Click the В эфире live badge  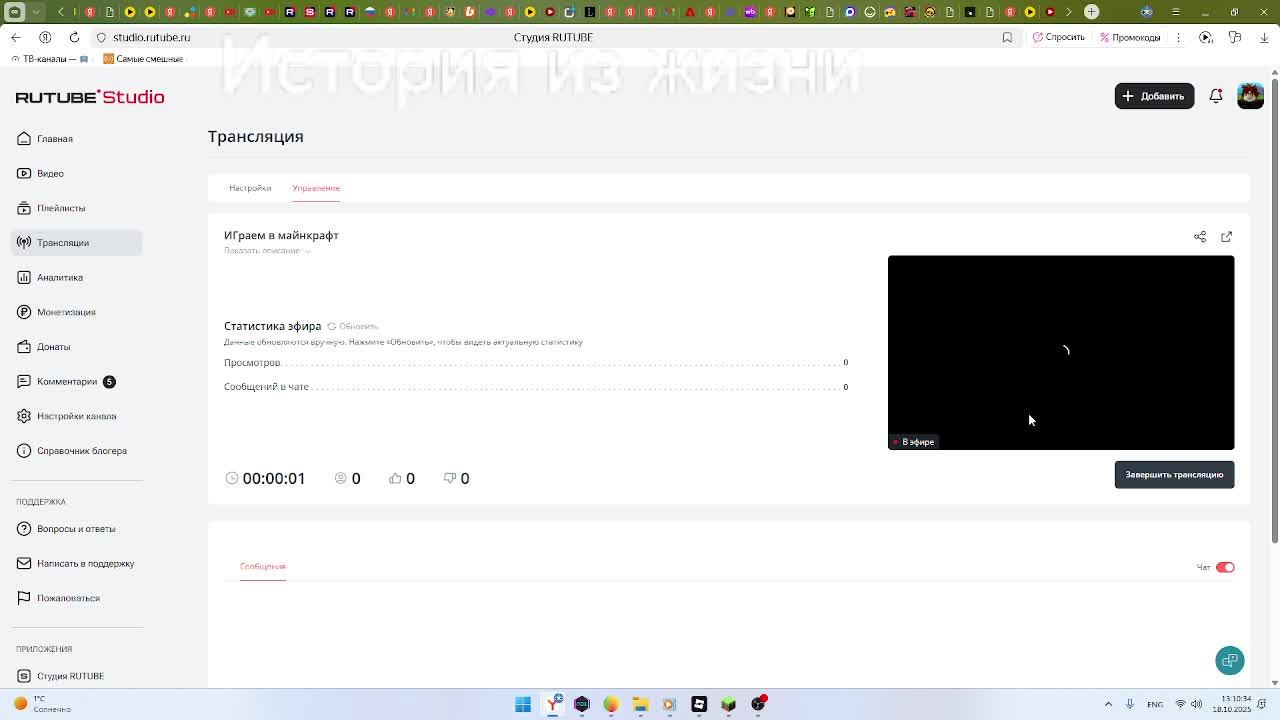913,442
